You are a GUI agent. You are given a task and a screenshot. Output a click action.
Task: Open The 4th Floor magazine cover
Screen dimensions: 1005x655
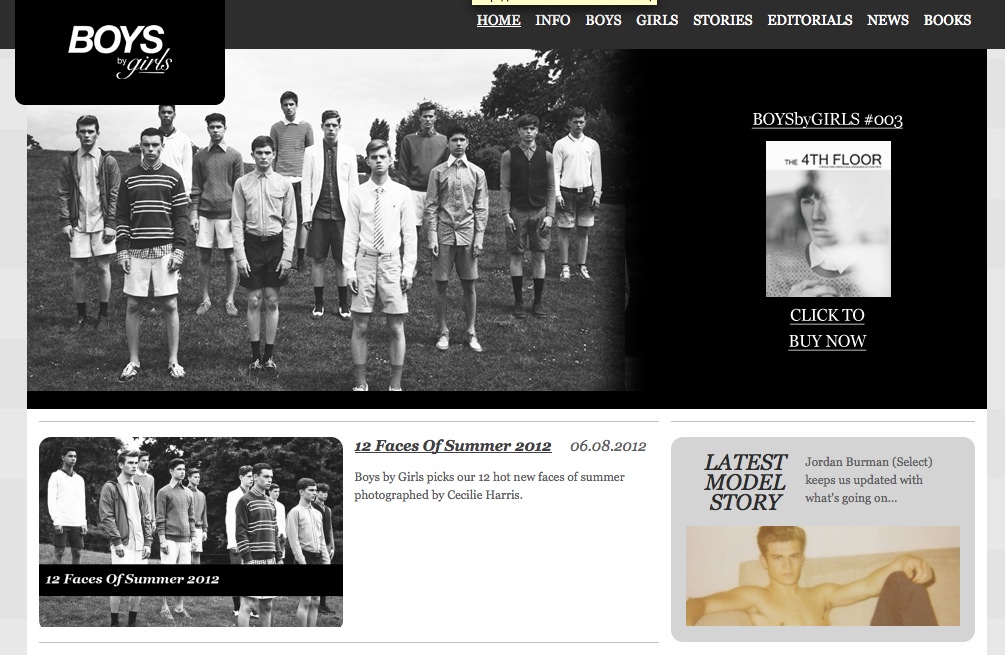[828, 219]
